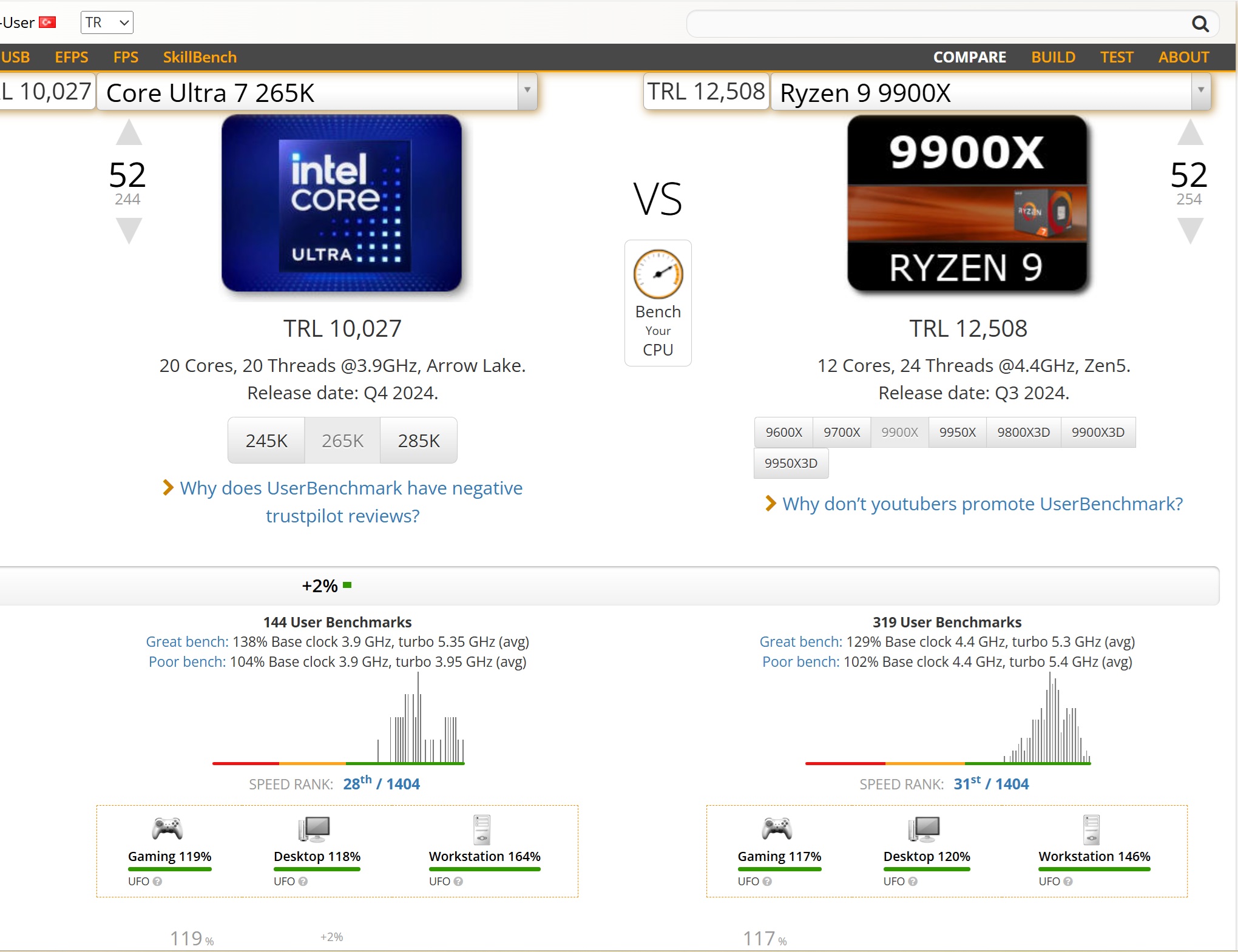Screen dimensions: 1238x952
Task: Click the Ryzen Gaming 117% gamepad icon
Action: pyautogui.click(x=777, y=829)
